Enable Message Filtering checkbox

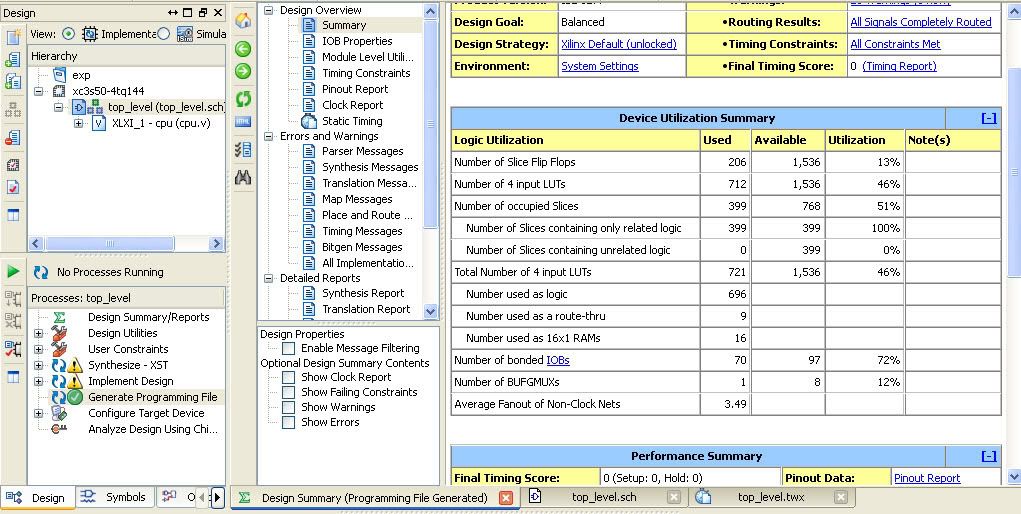click(x=289, y=348)
